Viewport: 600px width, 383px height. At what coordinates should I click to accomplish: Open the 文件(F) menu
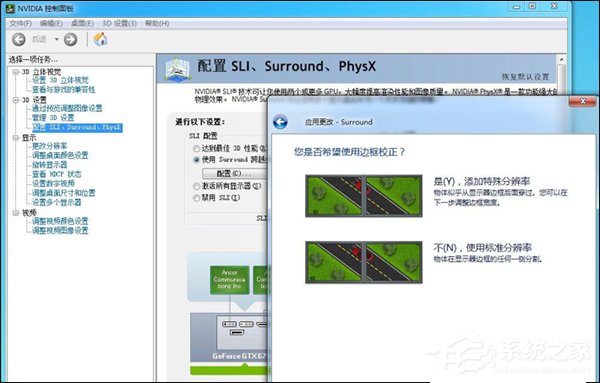20,23
